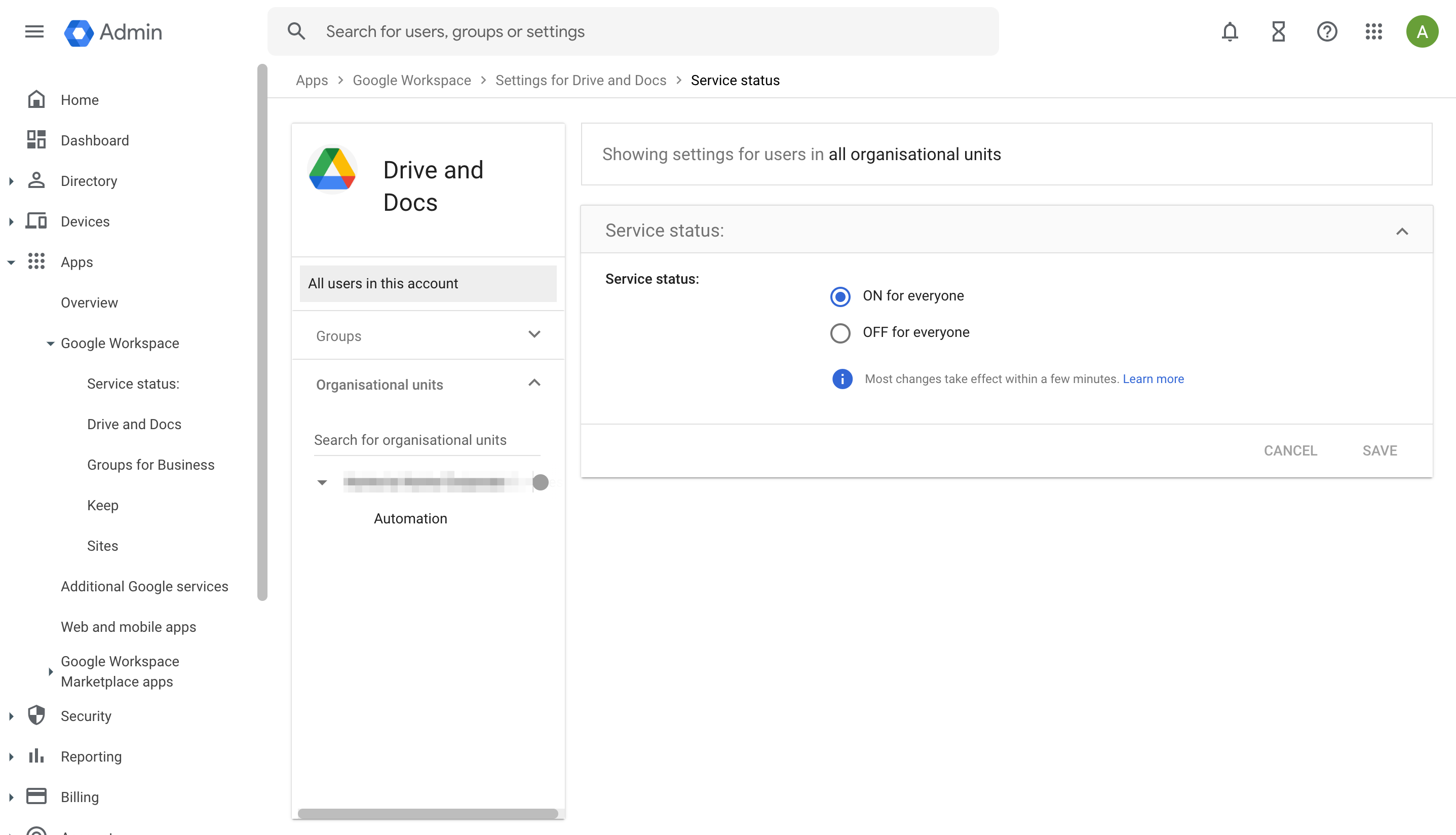Image resolution: width=1456 pixels, height=835 pixels.
Task: Collapse the Service status panel chevron
Action: pos(1402,231)
